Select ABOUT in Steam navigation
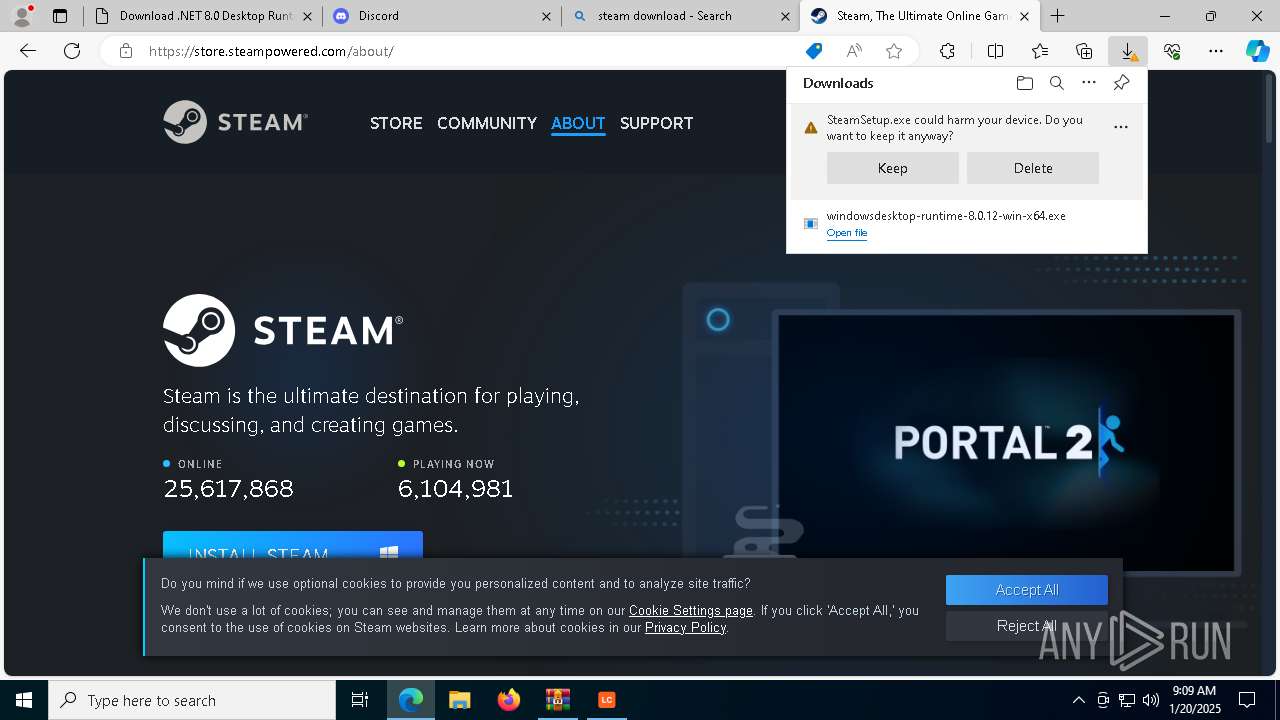Screen dimensions: 1280x720 [578, 123]
